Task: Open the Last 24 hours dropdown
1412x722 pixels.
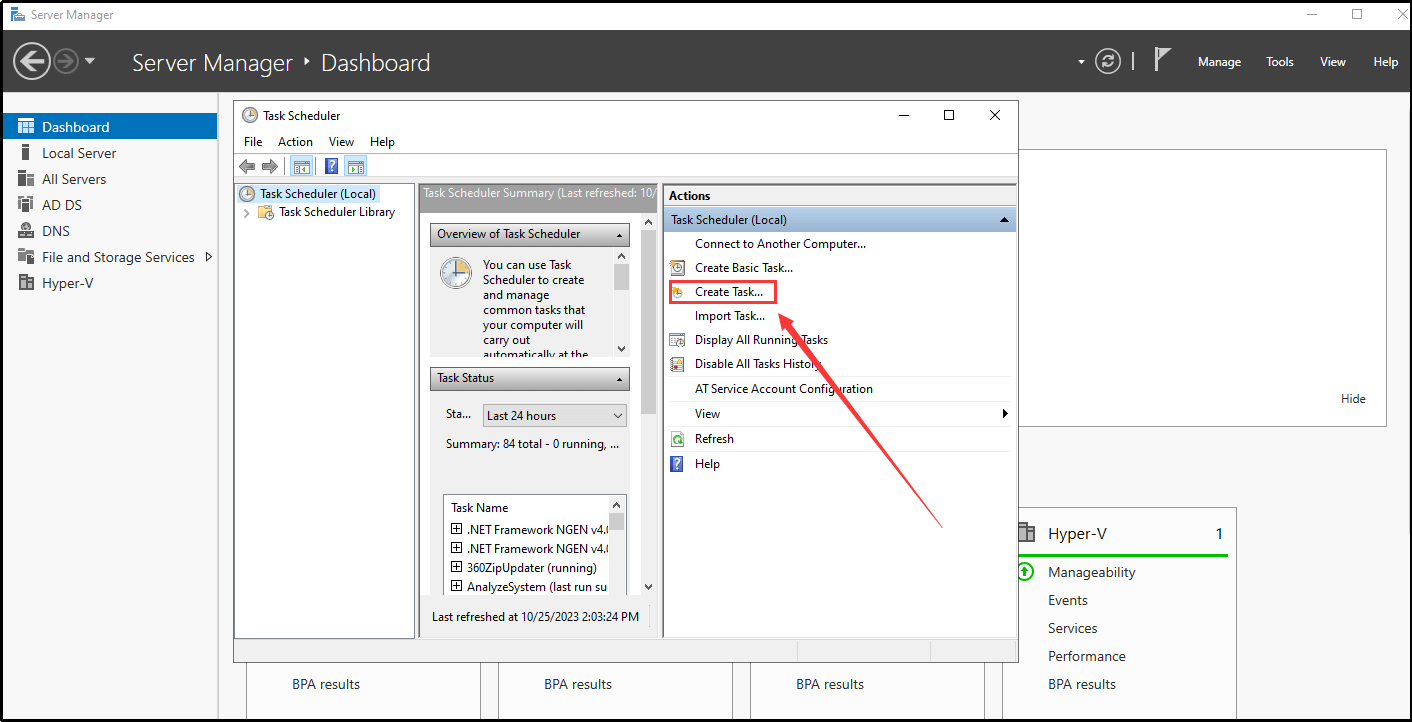Action: (x=554, y=416)
